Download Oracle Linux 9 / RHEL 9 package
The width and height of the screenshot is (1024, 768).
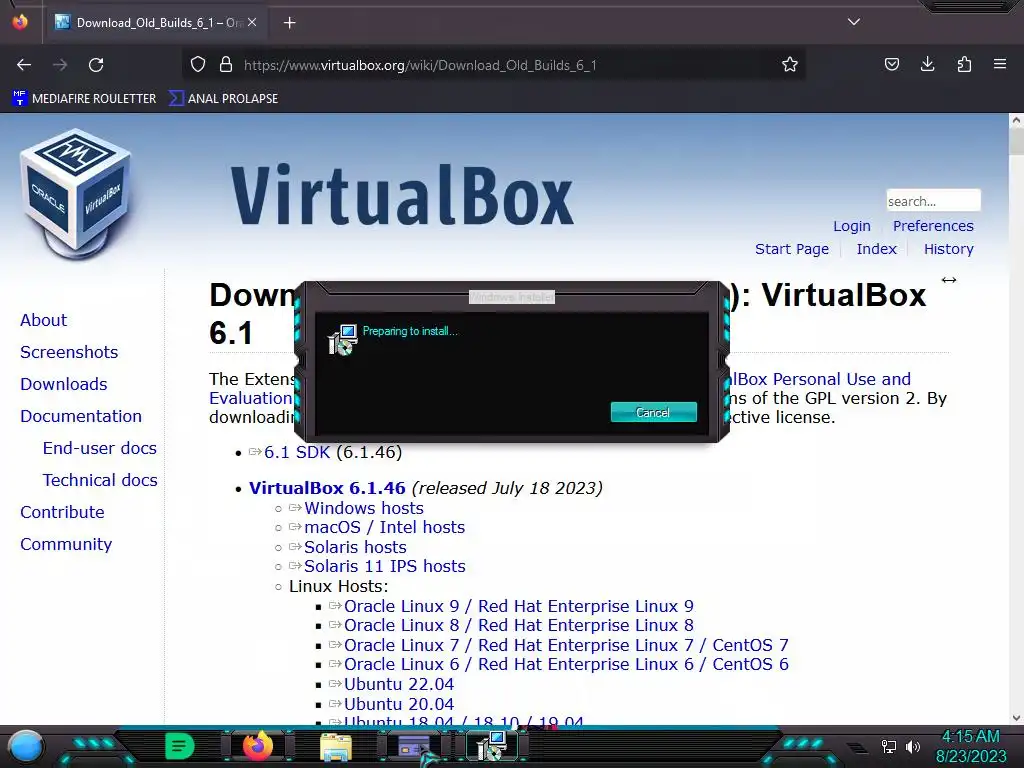[519, 606]
